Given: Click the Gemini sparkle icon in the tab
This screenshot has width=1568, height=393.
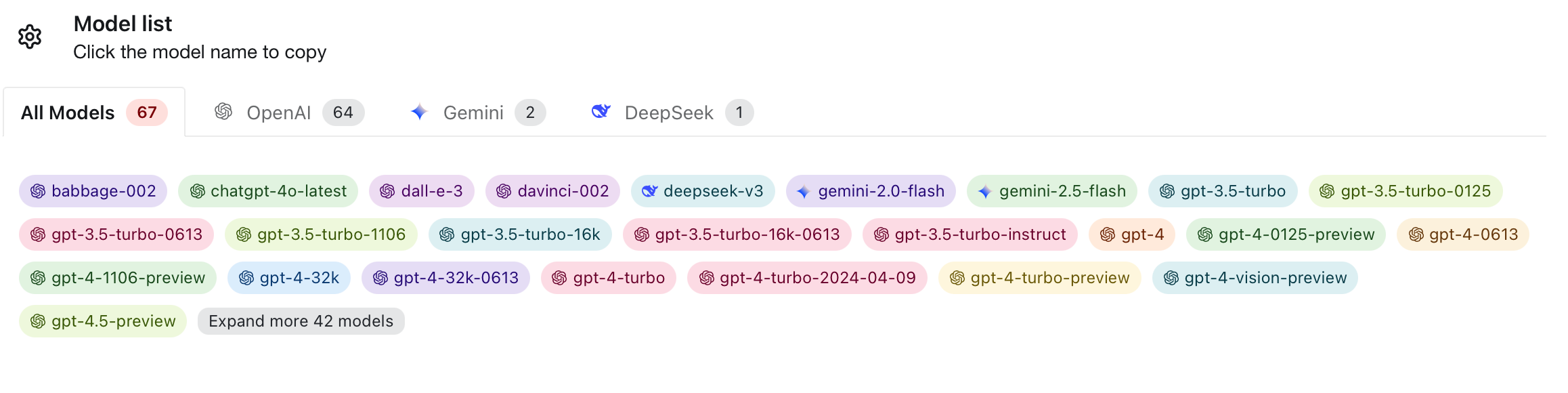Looking at the screenshot, I should coord(419,112).
